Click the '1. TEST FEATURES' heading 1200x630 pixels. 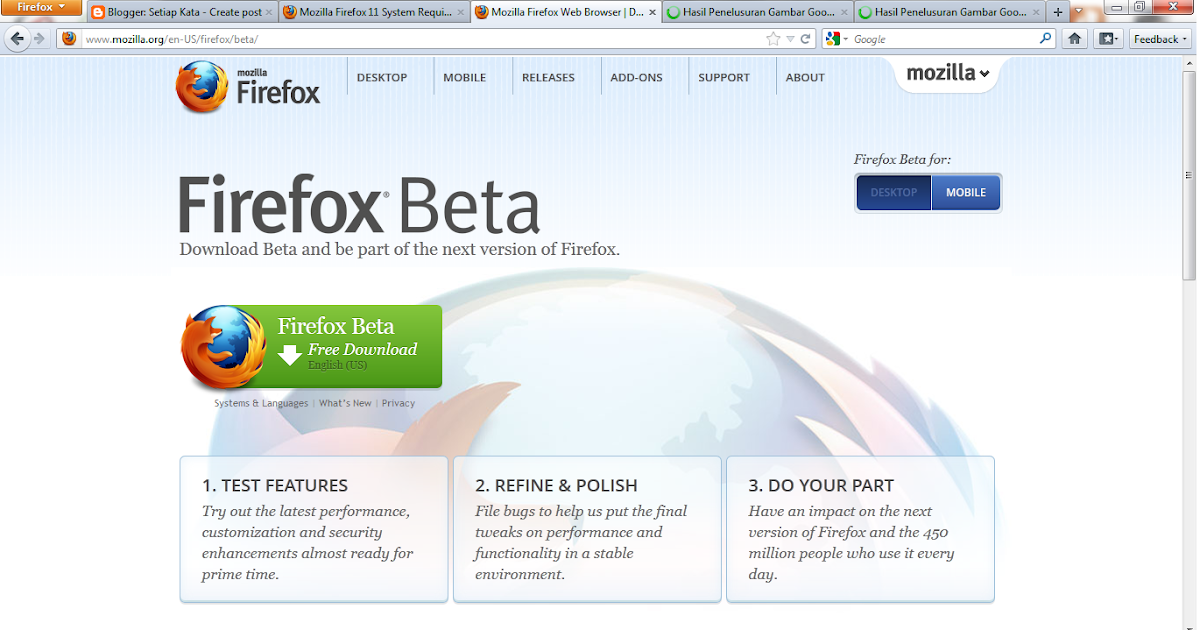coord(275,485)
